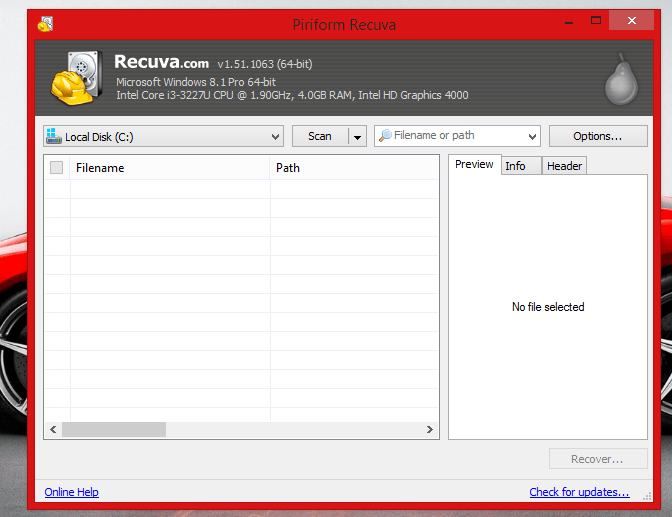The image size is (672, 517).
Task: Click the Intel Core i3-3227U system info line
Action: pos(292,95)
